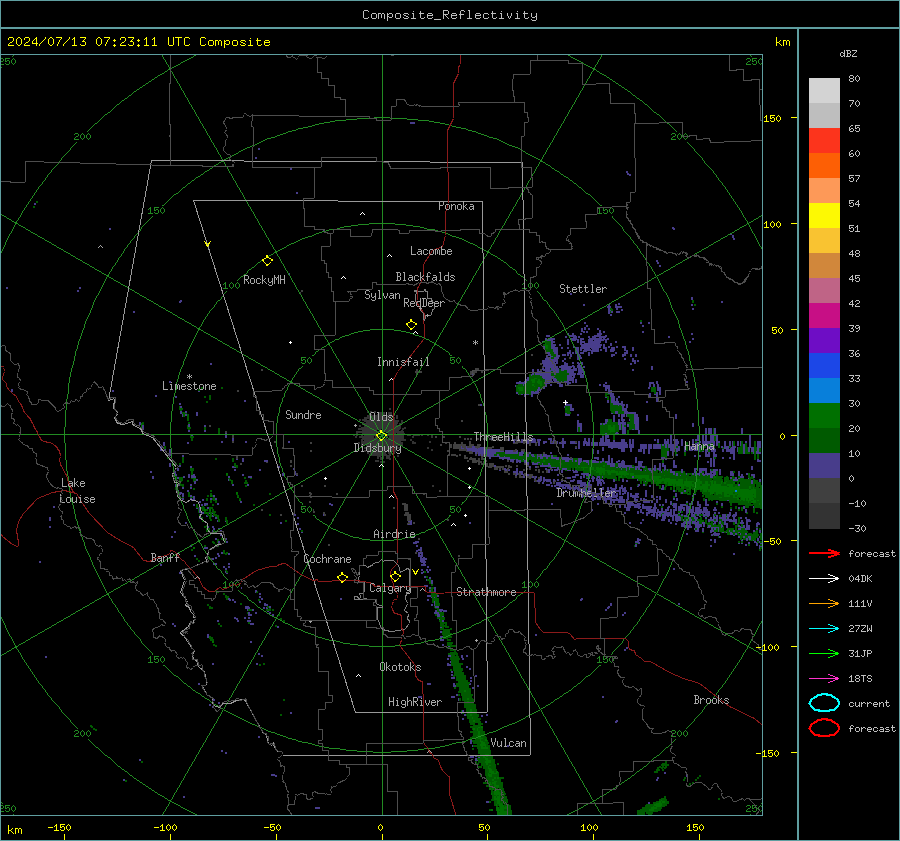This screenshot has height=841, width=900.
Task: Click the Didsbury town label
Action: point(377,448)
